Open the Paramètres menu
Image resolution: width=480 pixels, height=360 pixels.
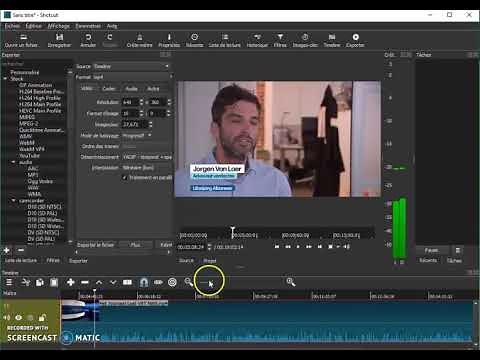[88, 26]
